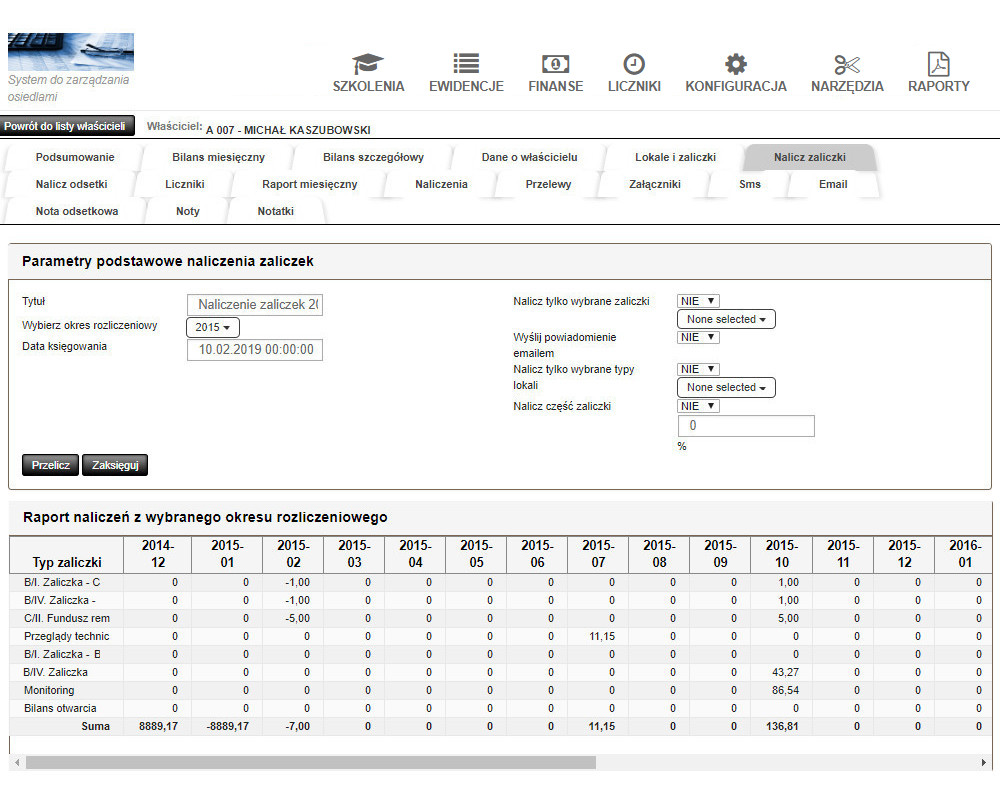Click the Data księgowania input field

click(255, 350)
